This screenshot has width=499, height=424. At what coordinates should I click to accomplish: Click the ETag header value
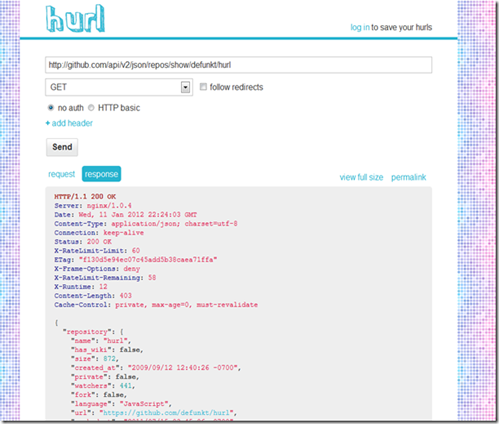148,260
